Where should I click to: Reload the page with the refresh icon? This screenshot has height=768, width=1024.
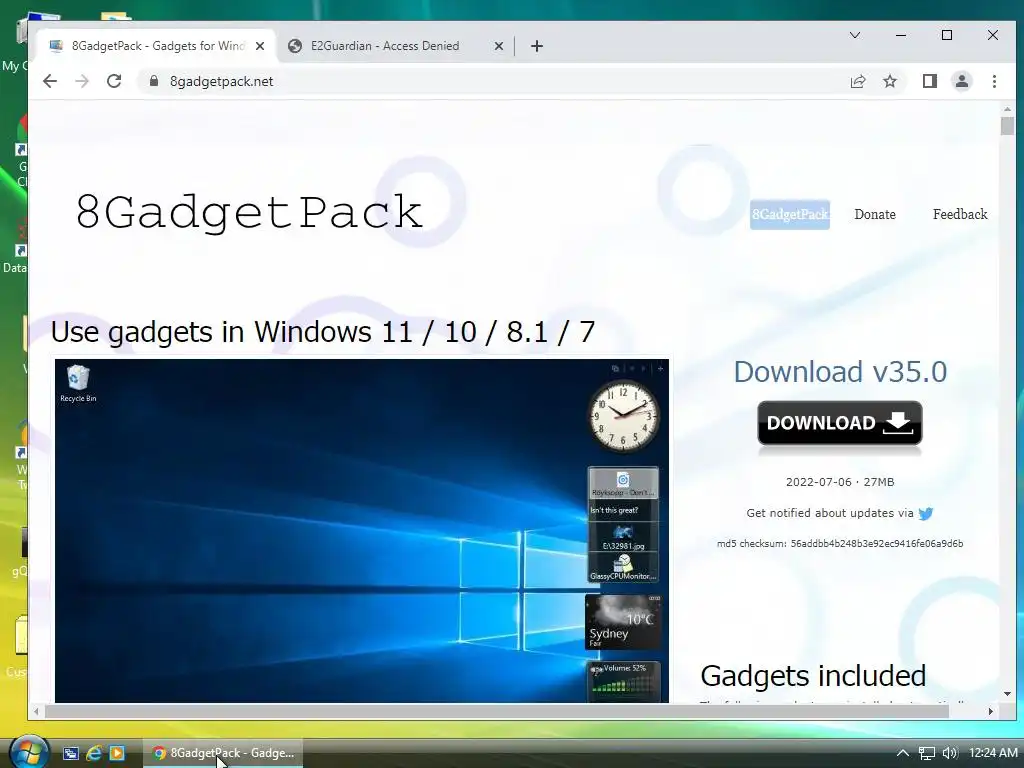(114, 81)
